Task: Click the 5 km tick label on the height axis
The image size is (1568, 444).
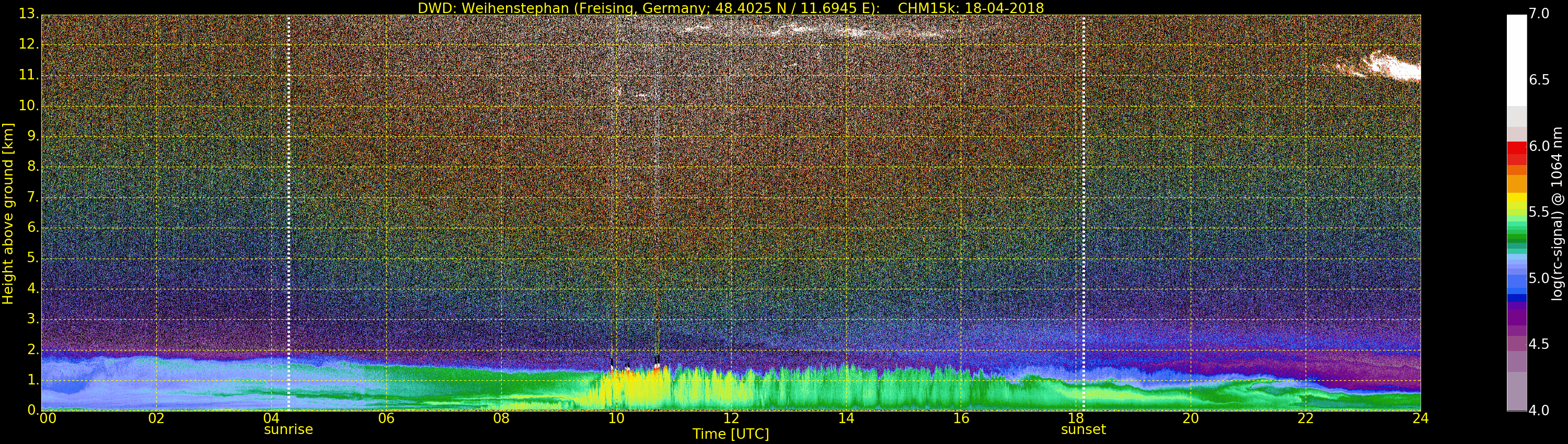Action: [x=32, y=259]
